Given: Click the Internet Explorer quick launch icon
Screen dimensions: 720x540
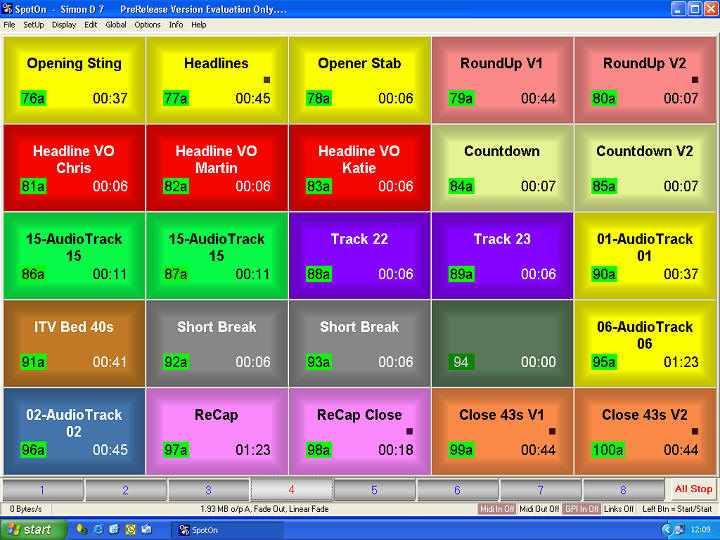Looking at the screenshot, I should pos(97,529).
